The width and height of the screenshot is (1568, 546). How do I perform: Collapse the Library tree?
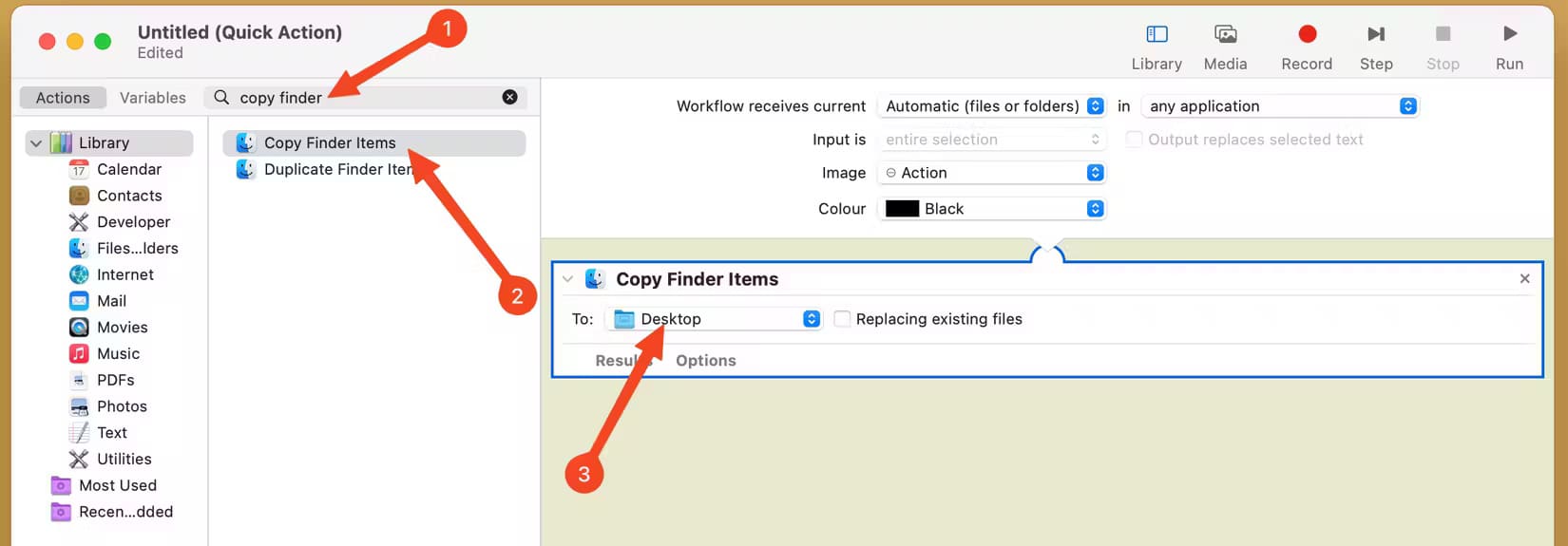click(x=36, y=143)
